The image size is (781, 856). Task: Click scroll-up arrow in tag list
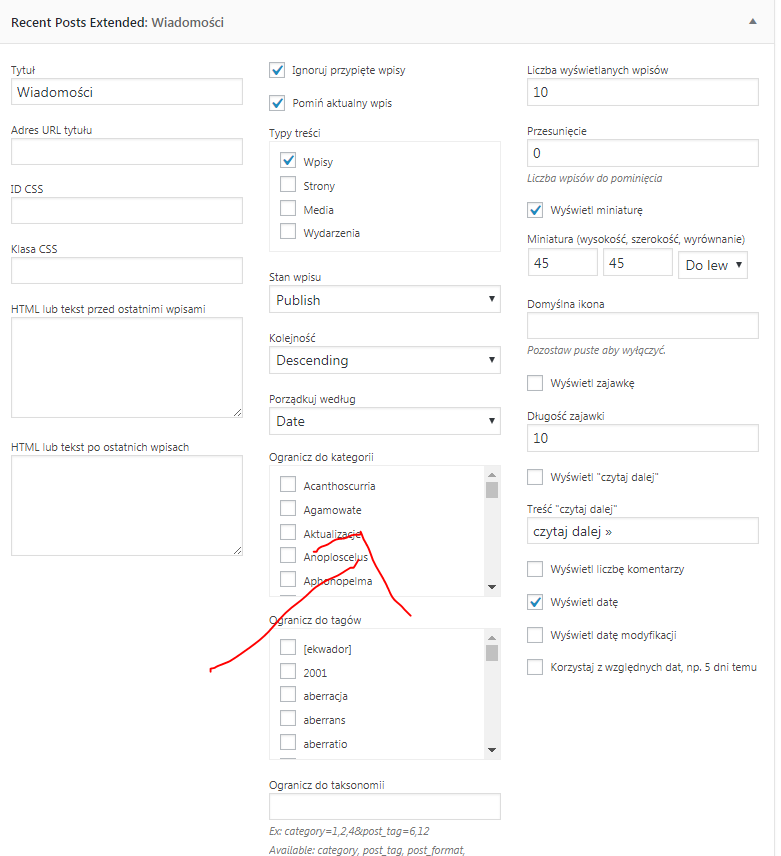492,638
